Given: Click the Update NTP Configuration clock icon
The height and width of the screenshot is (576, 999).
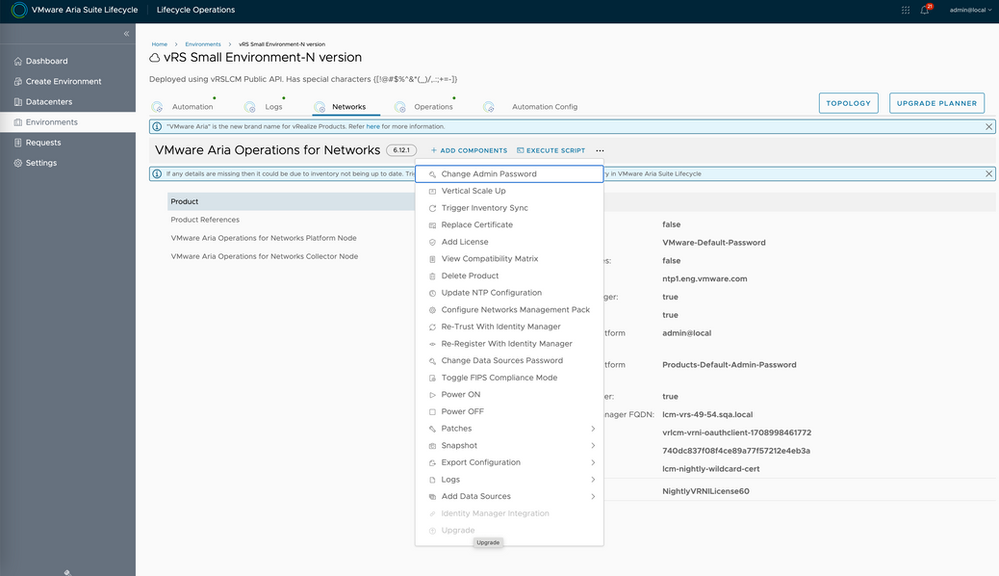Looking at the screenshot, I should (x=433, y=293).
